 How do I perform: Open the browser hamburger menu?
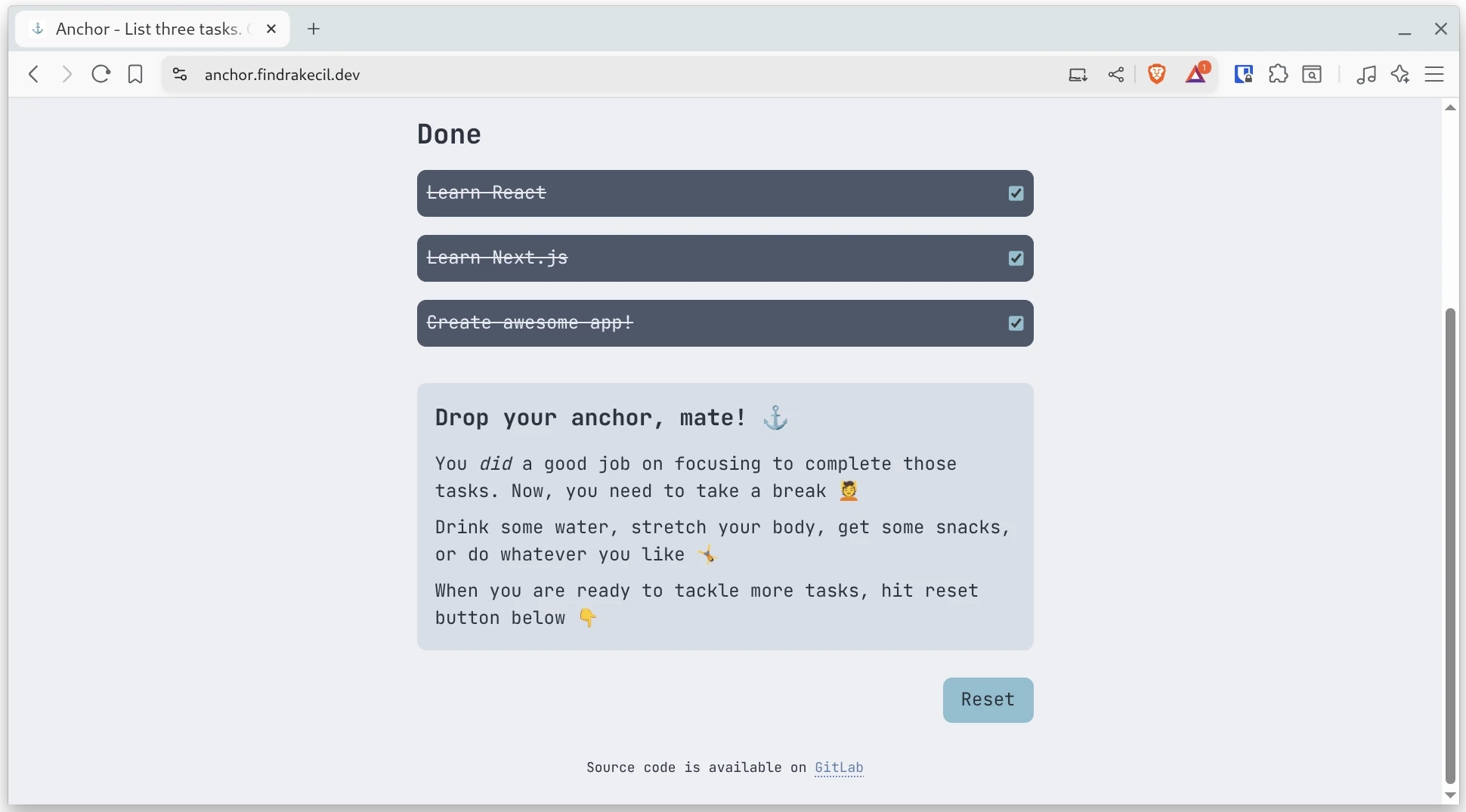pos(1434,74)
